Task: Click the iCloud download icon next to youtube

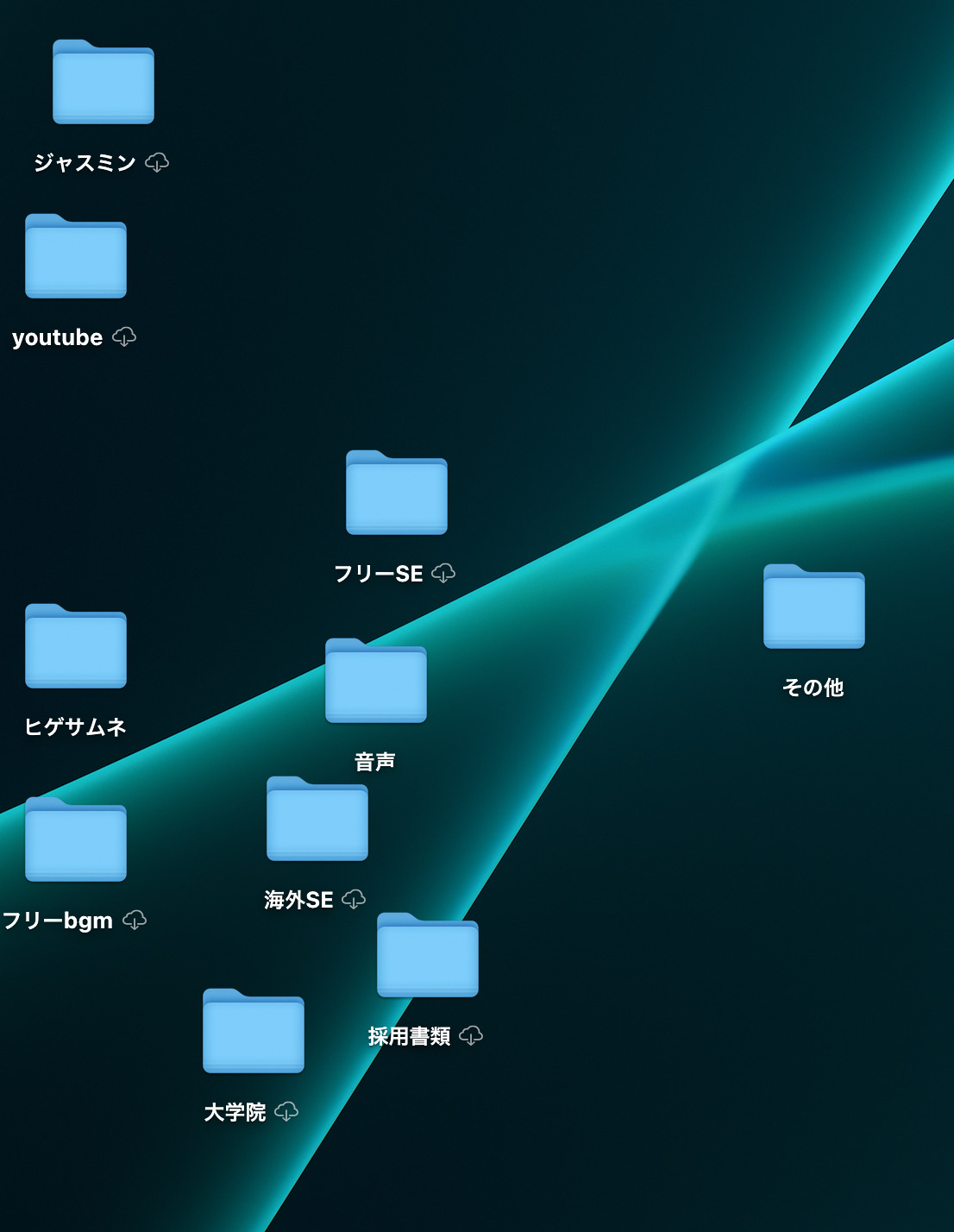Action: [124, 336]
